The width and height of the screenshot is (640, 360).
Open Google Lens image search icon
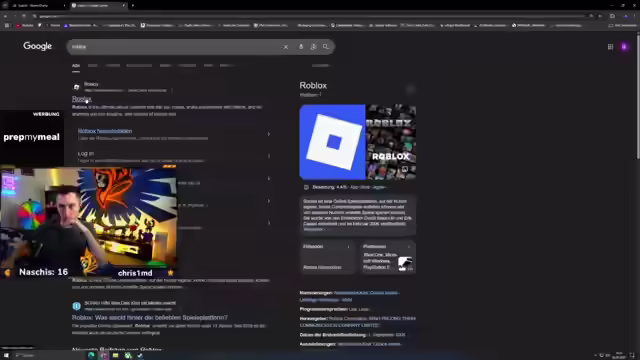click(313, 47)
